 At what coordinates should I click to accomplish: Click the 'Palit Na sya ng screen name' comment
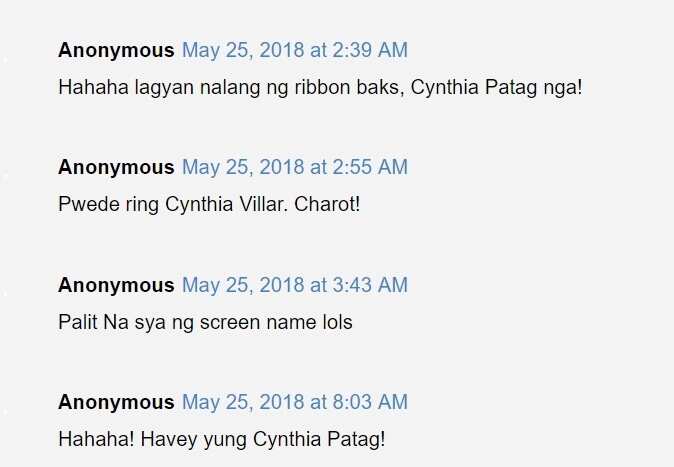[x=205, y=323]
